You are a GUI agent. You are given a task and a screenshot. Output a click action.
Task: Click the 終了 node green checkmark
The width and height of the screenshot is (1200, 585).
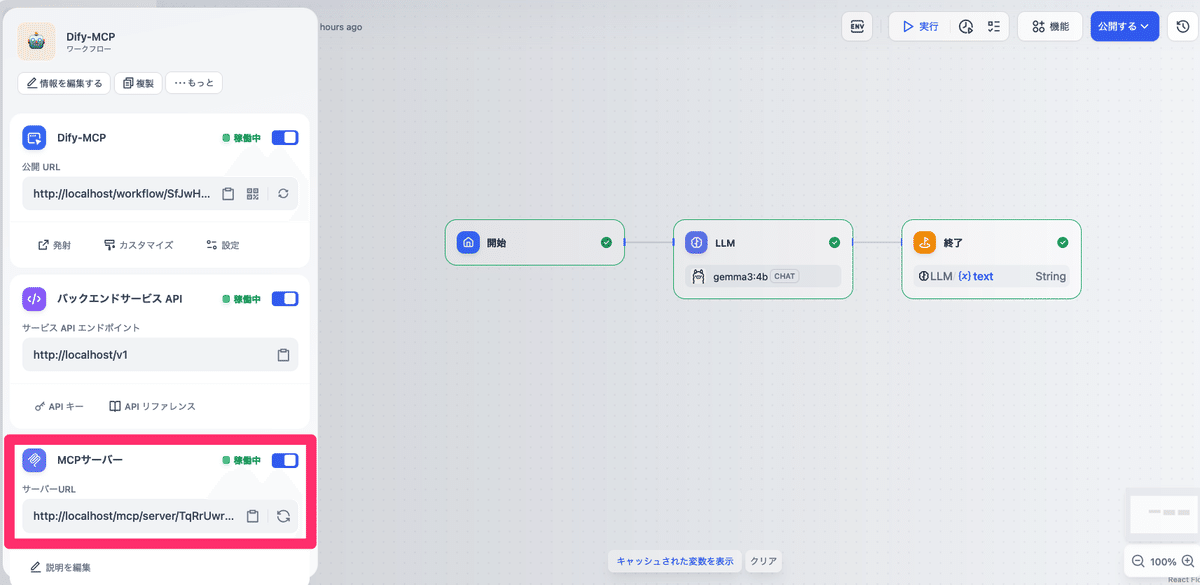point(1062,242)
